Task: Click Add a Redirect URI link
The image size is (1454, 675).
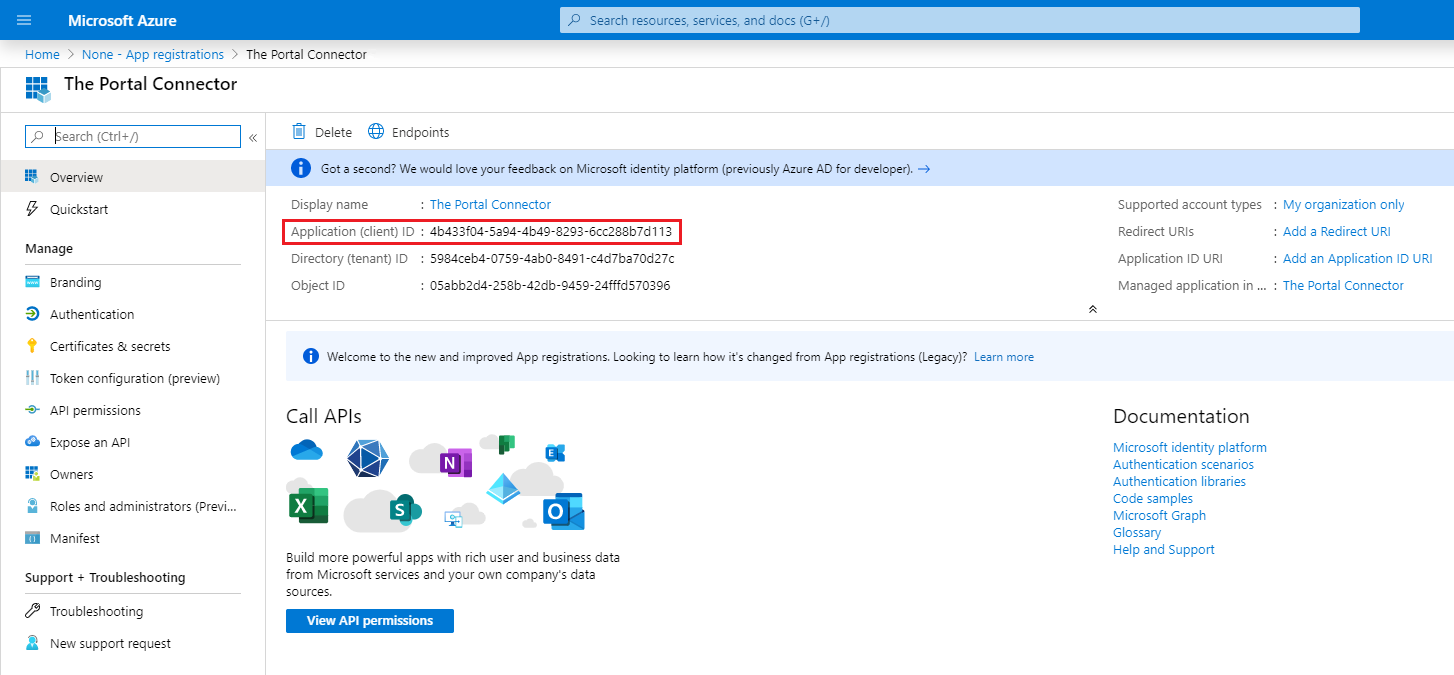Action: click(x=1337, y=231)
